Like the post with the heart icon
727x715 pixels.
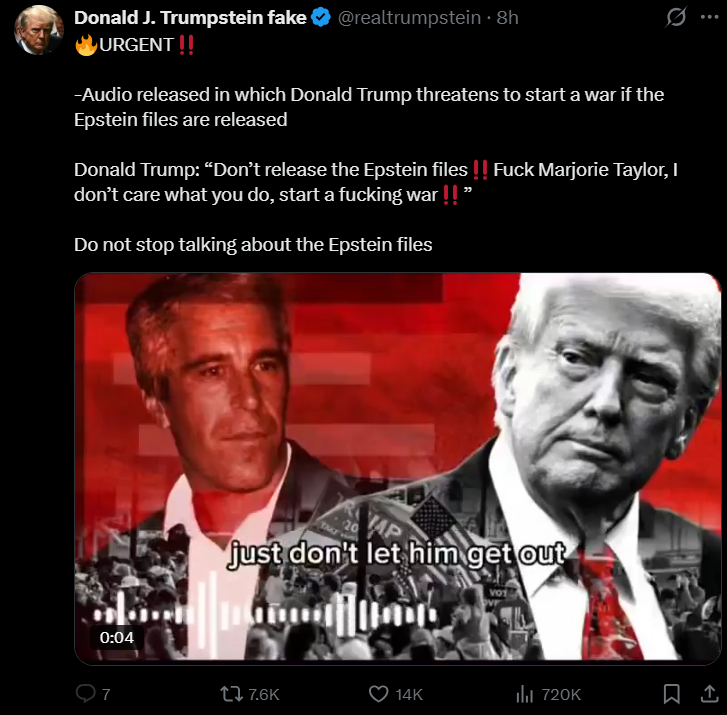click(378, 694)
